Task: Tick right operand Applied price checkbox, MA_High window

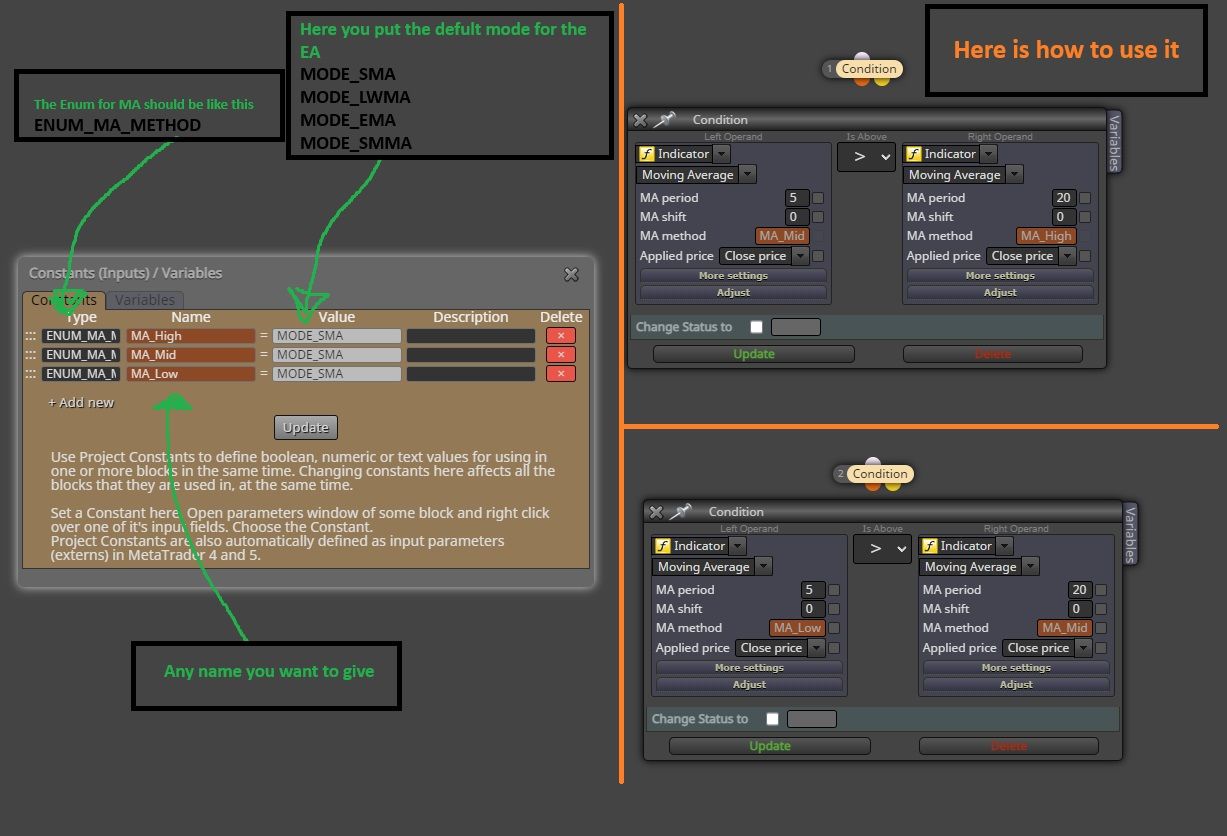Action: coord(1085,256)
